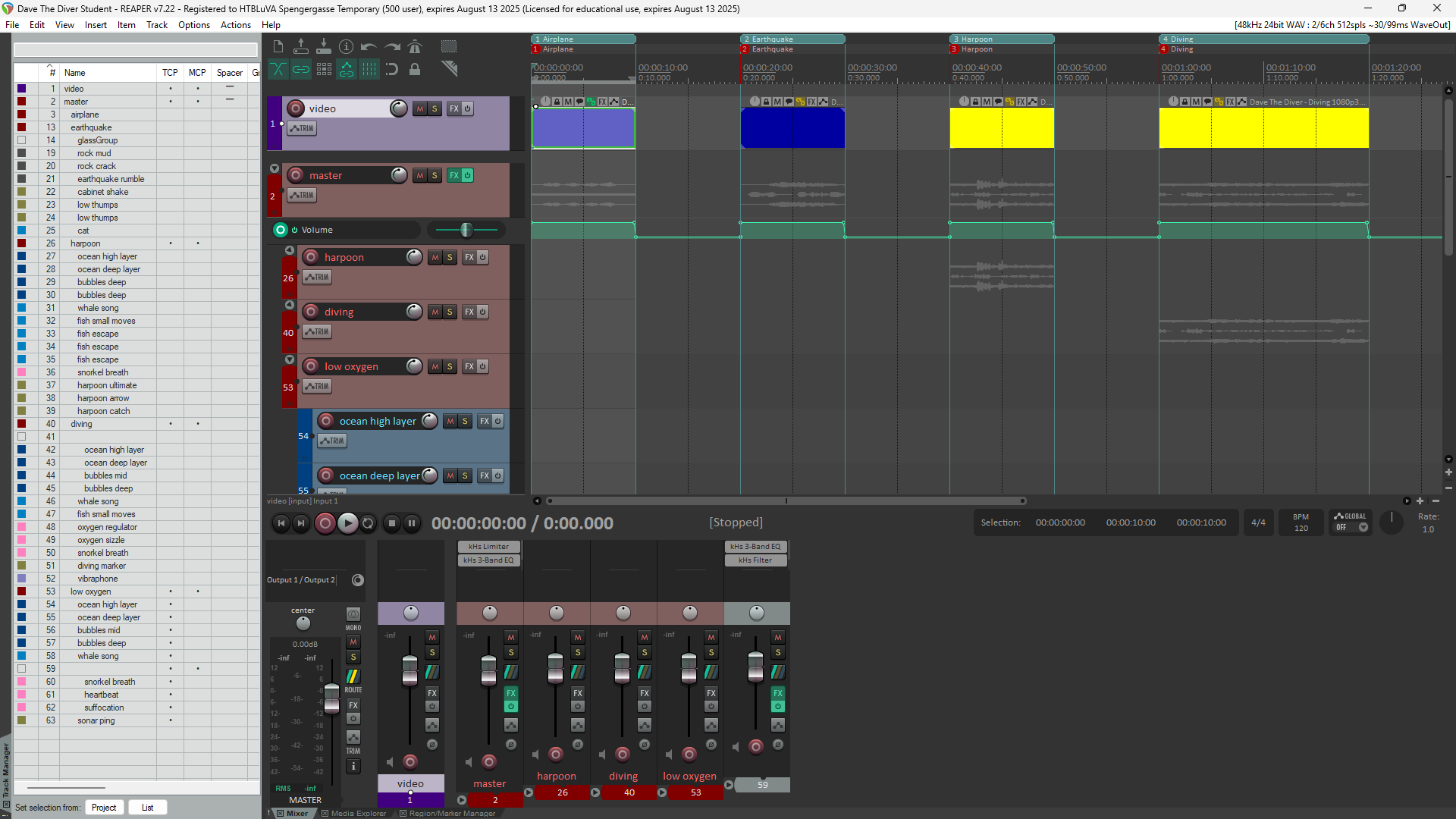
Task: Click the metronome icon in toolbar
Action: 414,46
